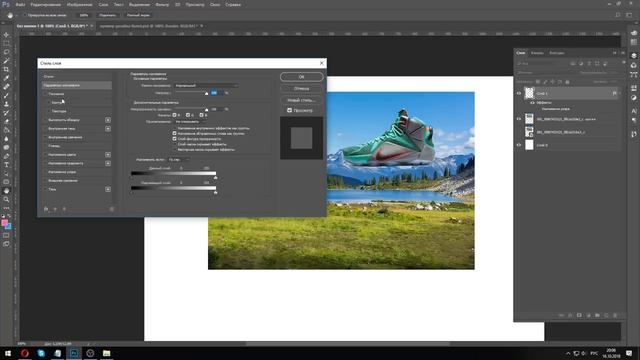
Task: Add another Тень effect with plus
Action: 108,189
